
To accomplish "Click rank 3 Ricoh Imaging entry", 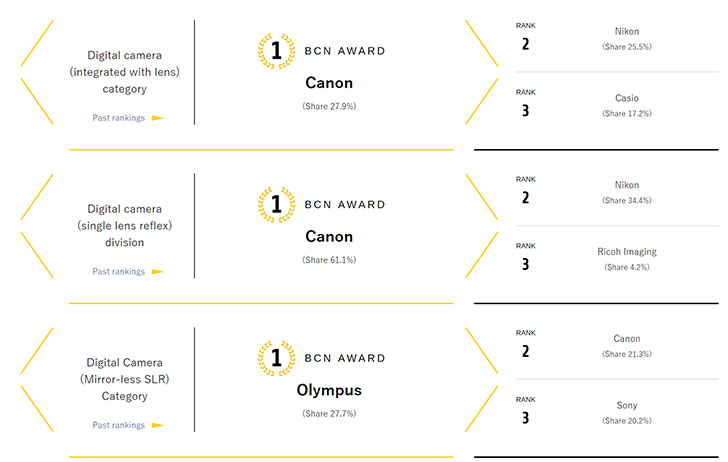I will 617,259.
